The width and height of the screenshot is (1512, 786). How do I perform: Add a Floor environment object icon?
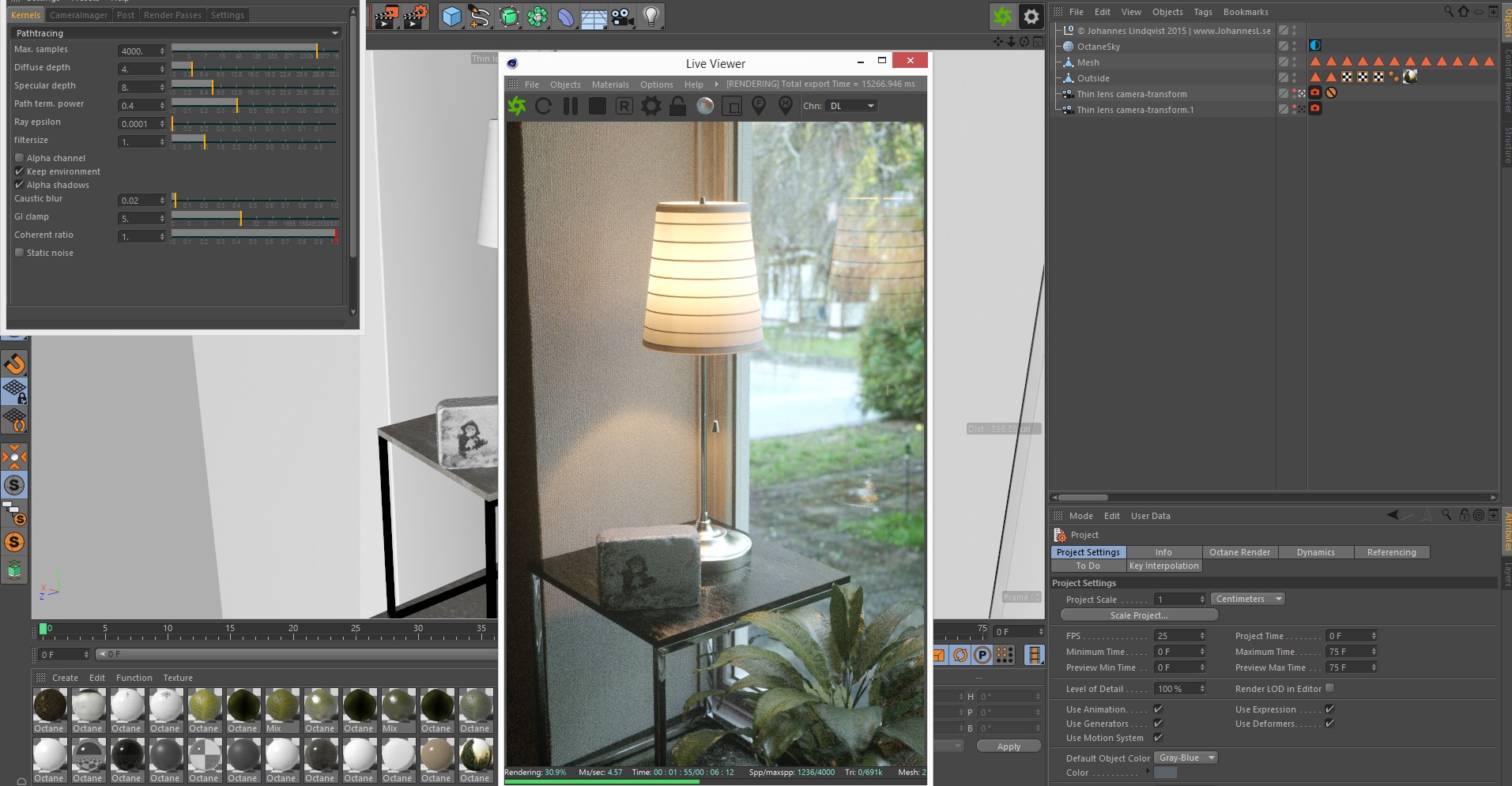coord(594,17)
